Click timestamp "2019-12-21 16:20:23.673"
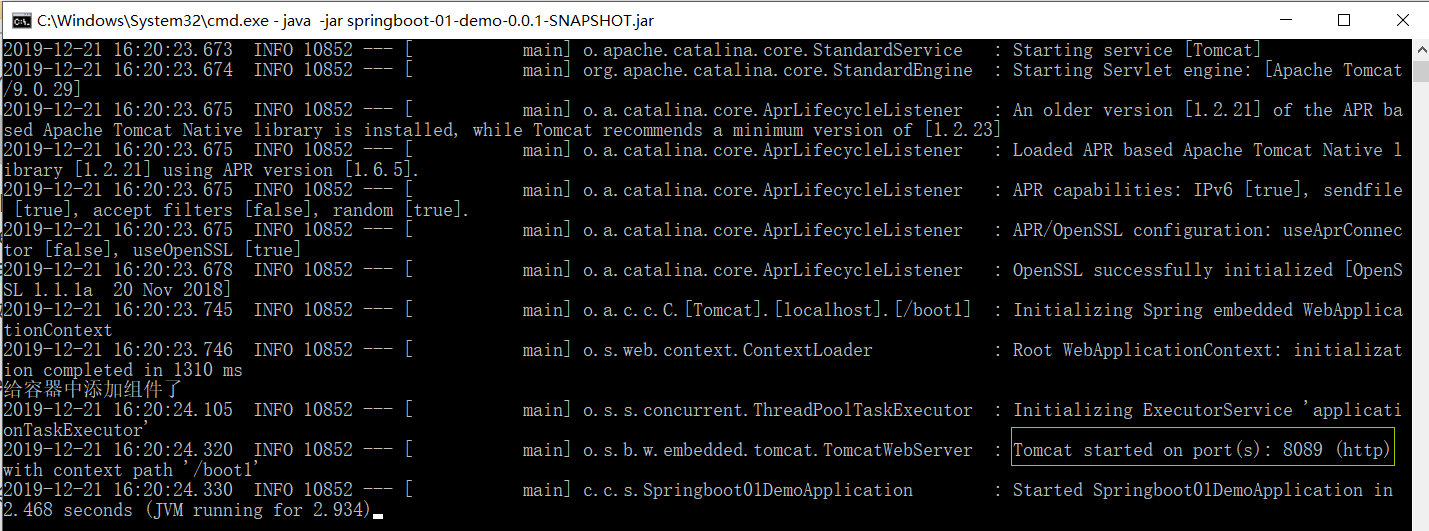 (x=118, y=50)
